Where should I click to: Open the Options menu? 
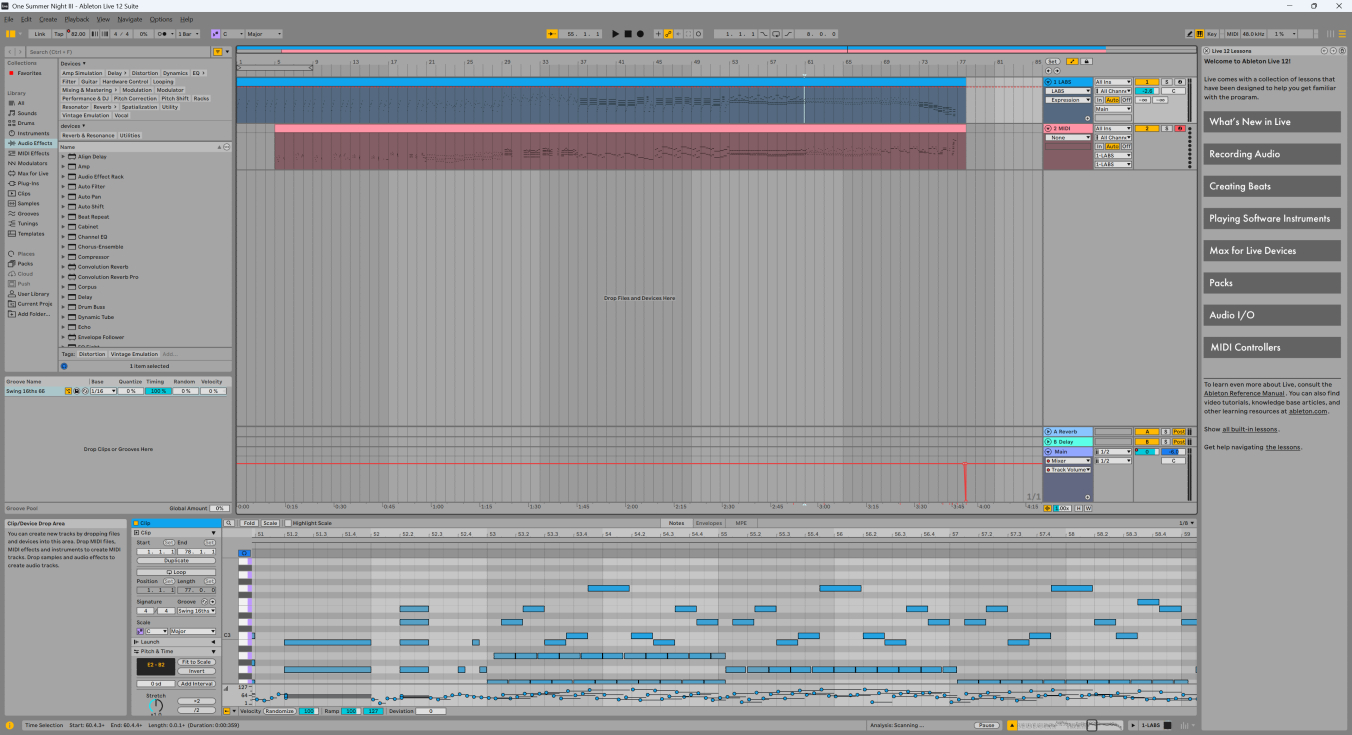[161, 19]
